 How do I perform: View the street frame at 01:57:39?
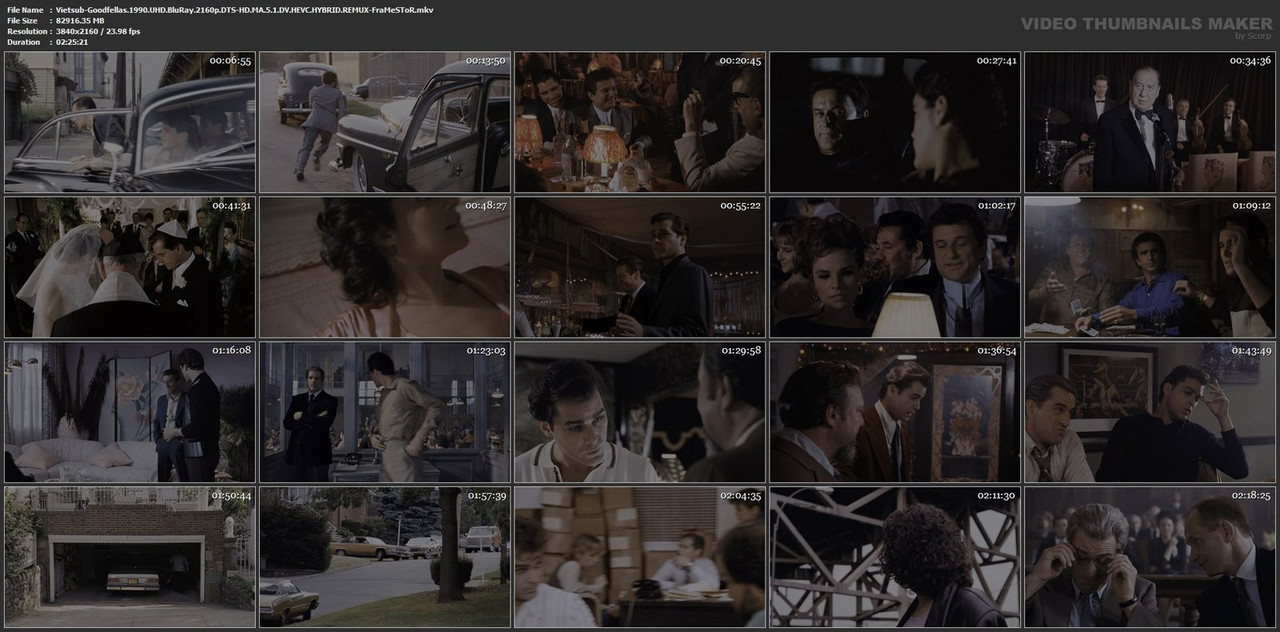(385, 557)
